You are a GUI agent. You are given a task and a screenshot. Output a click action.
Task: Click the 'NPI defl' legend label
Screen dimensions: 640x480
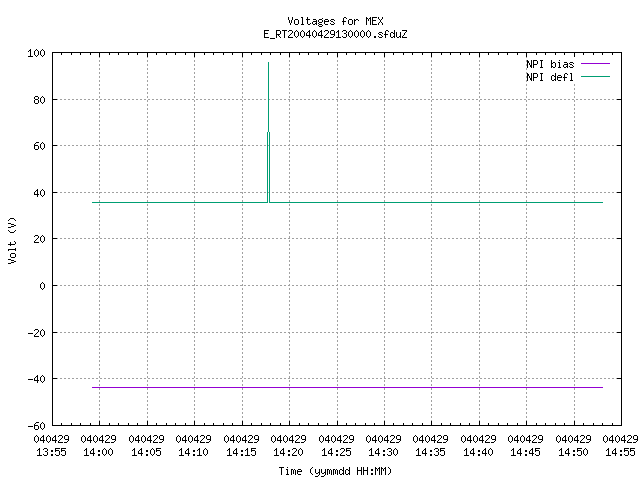550,77
